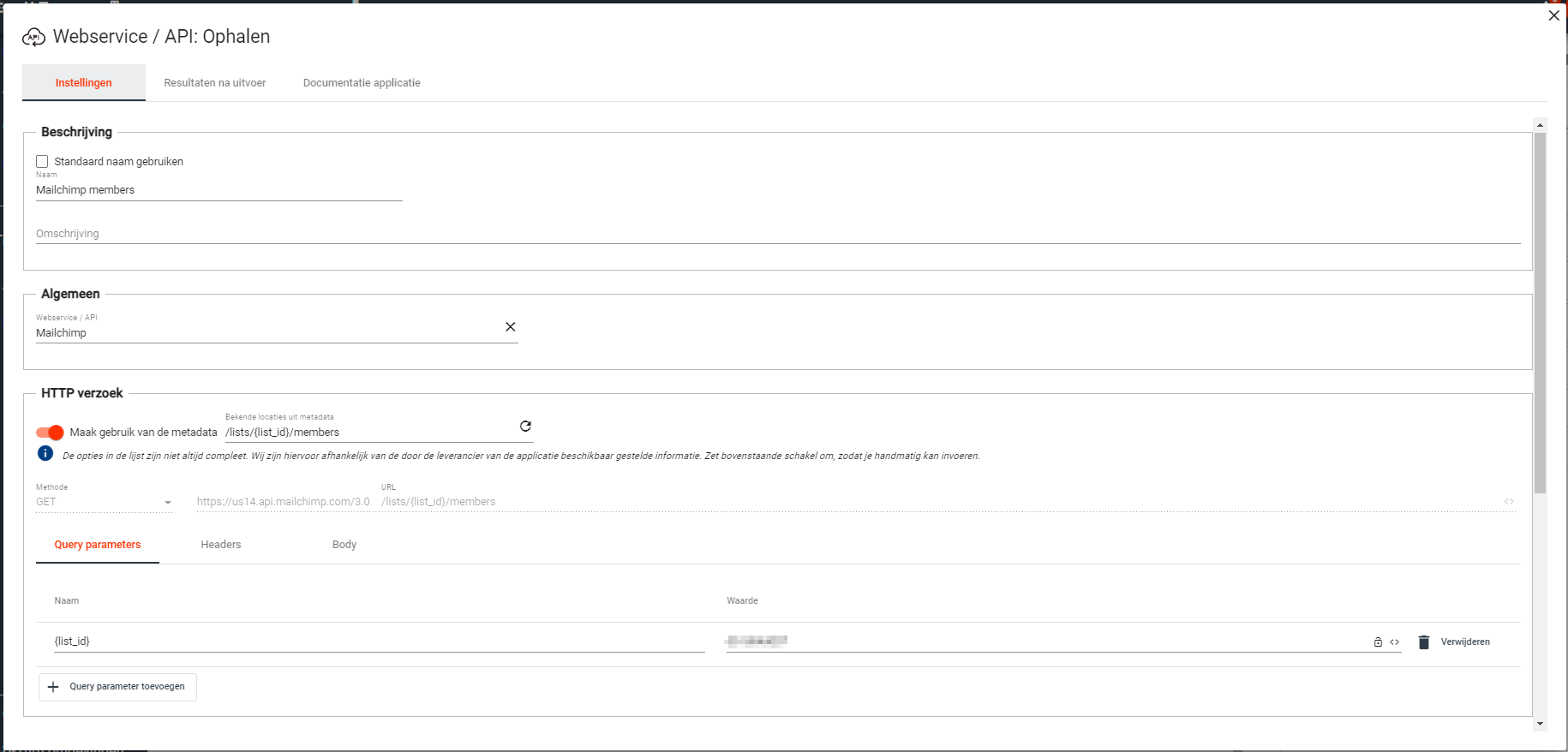Open the Documentatie applicatie tab
1568x752 pixels.
pos(362,83)
